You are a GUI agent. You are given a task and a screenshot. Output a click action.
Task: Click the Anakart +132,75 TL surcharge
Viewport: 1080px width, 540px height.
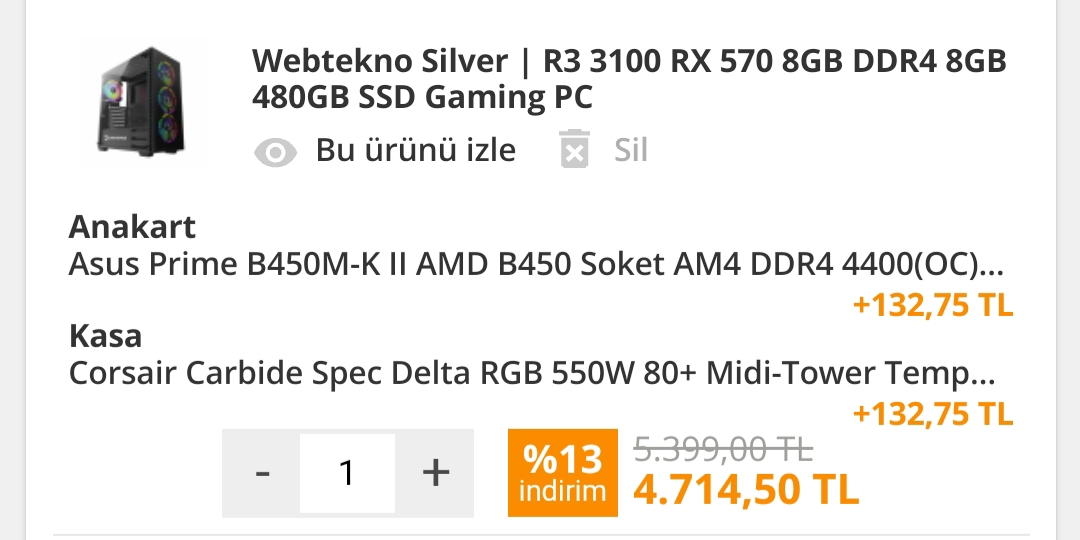(932, 305)
